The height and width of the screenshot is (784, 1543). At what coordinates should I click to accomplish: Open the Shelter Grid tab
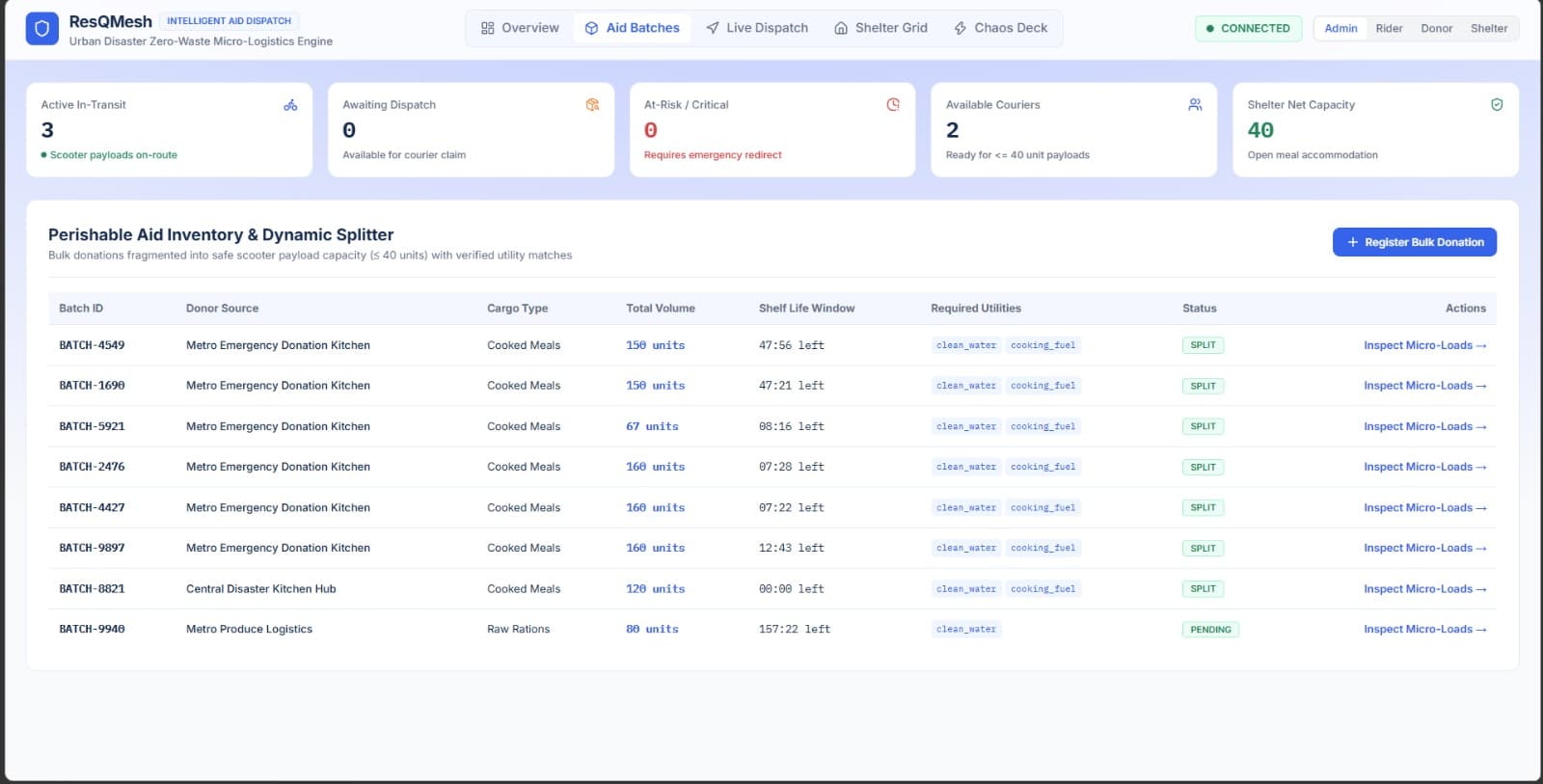[x=880, y=28]
